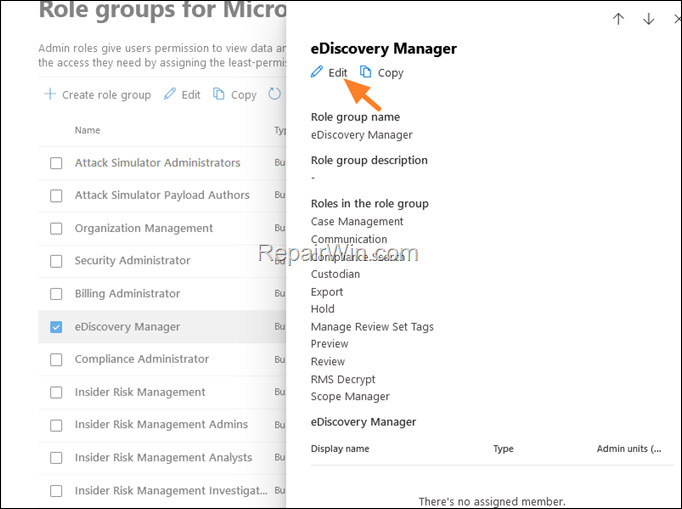Click the Edit pencil icon in details panel
The image size is (682, 509).
tap(317, 72)
